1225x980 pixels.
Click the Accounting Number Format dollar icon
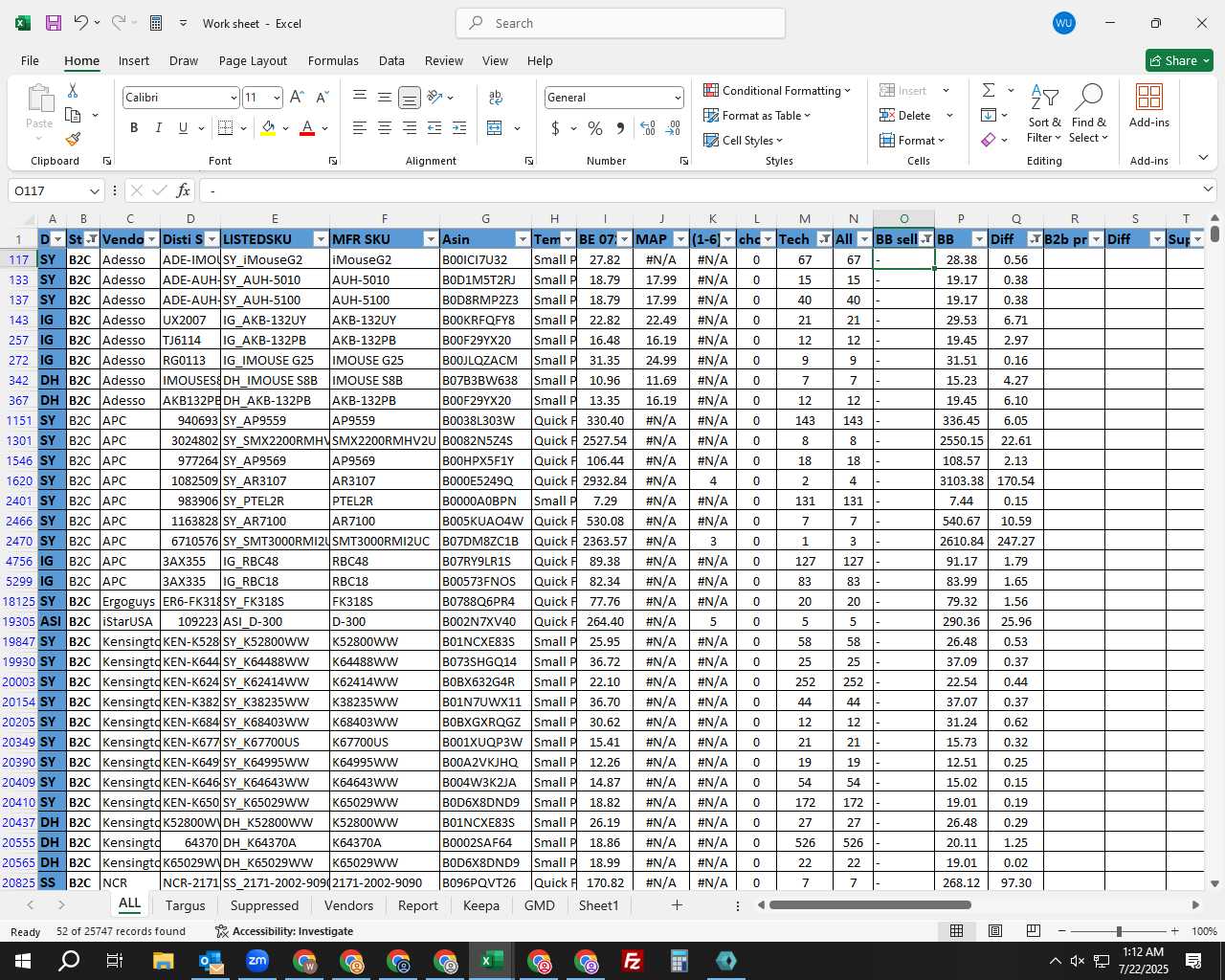point(555,128)
